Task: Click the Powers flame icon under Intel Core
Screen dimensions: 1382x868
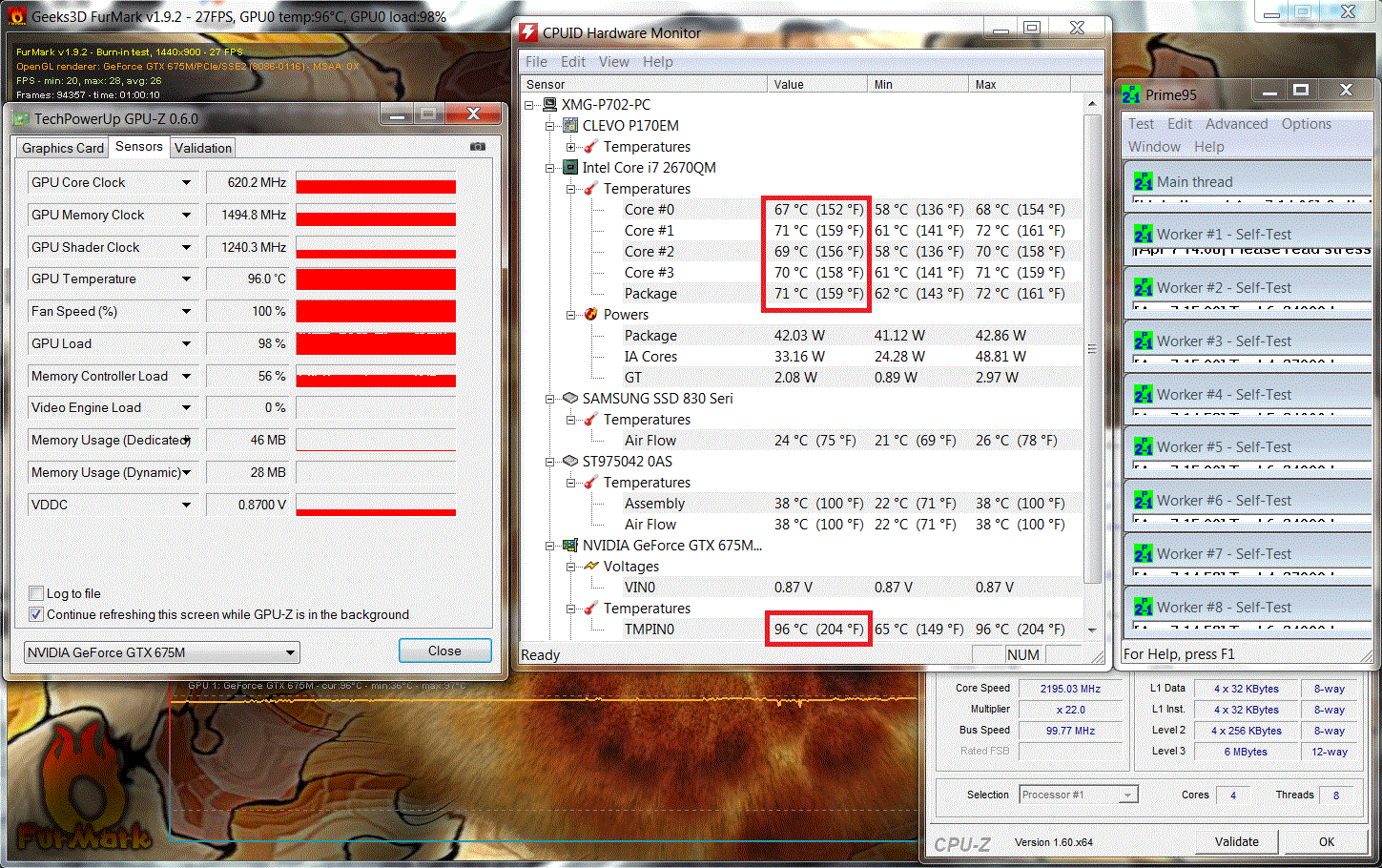Action: click(x=591, y=315)
